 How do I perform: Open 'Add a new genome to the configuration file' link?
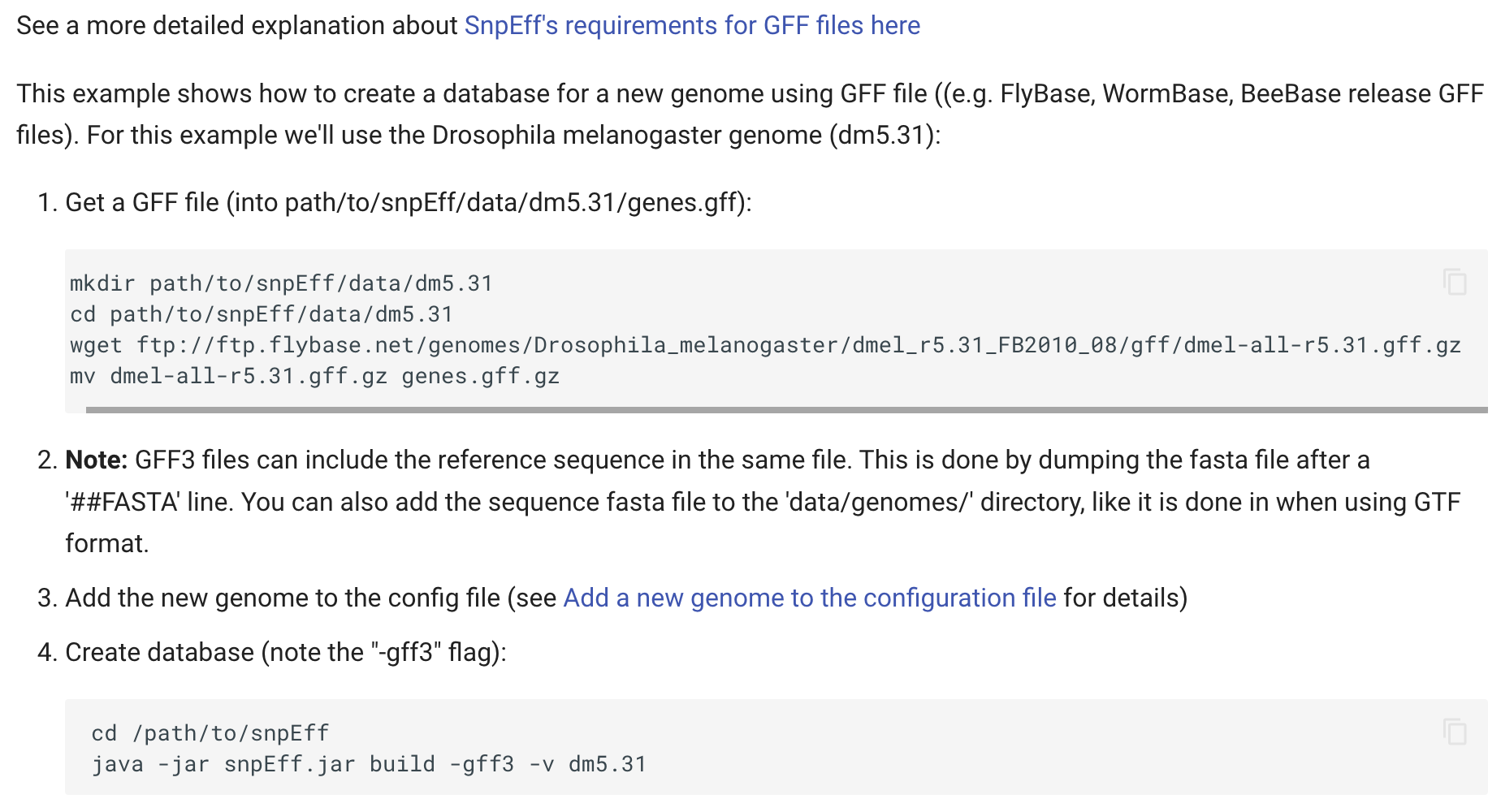(x=809, y=598)
